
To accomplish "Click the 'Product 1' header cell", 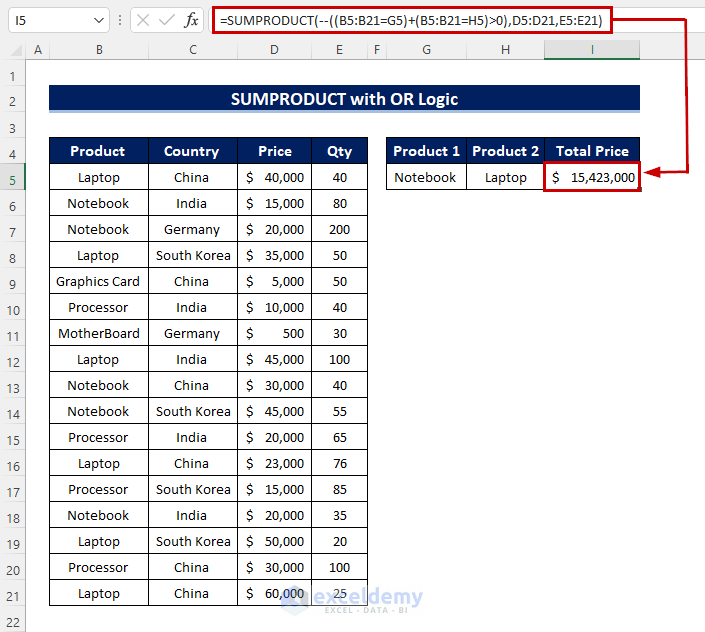I will click(426, 151).
